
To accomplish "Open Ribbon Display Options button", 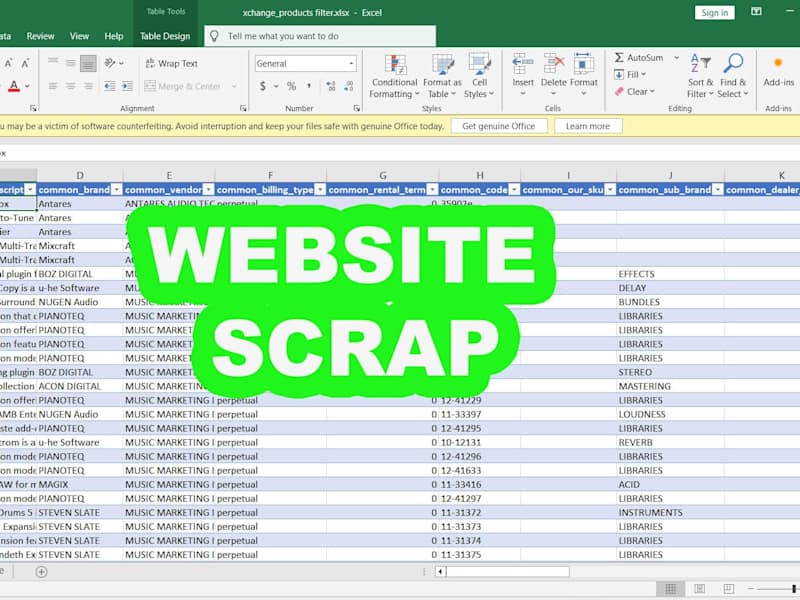I will [x=756, y=12].
